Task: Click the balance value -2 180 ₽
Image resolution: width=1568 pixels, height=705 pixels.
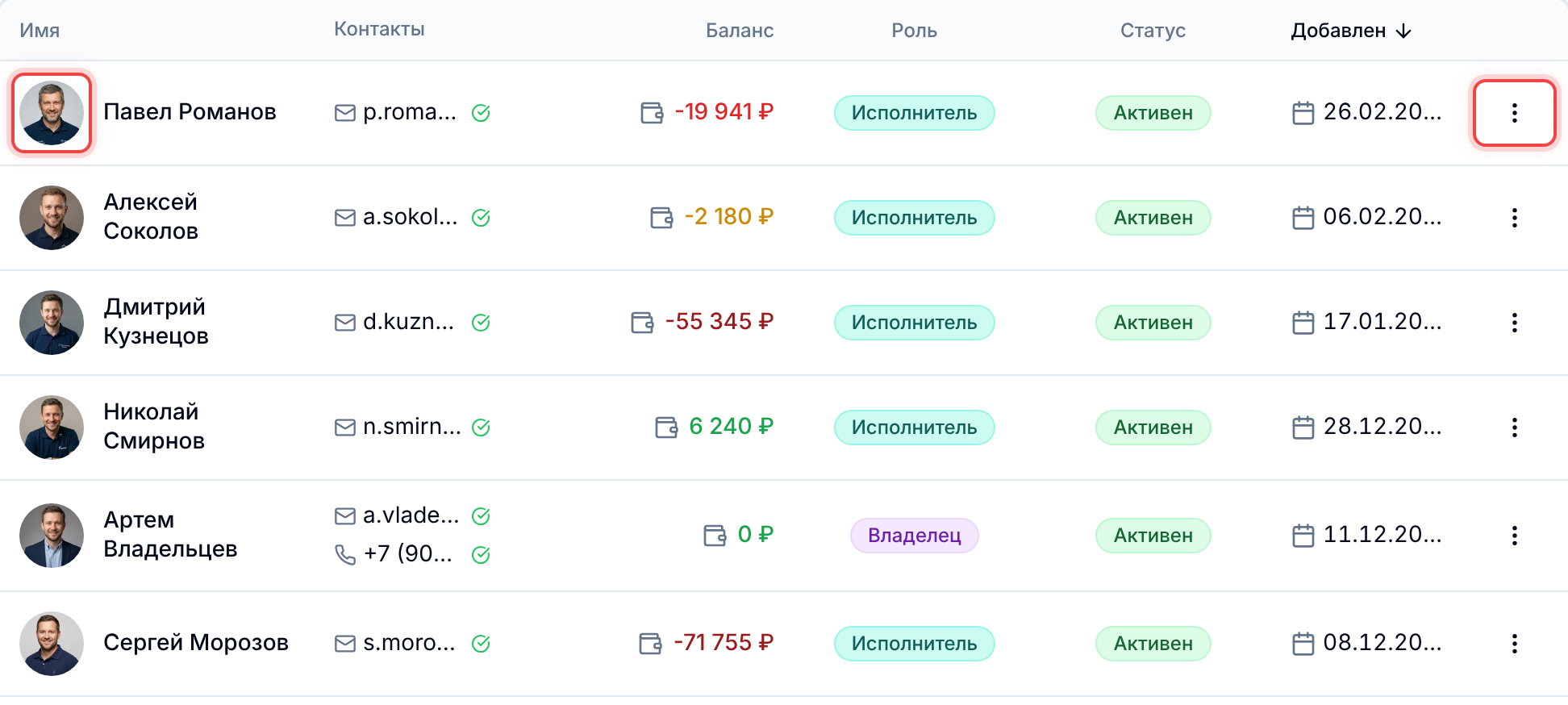Action: (729, 217)
